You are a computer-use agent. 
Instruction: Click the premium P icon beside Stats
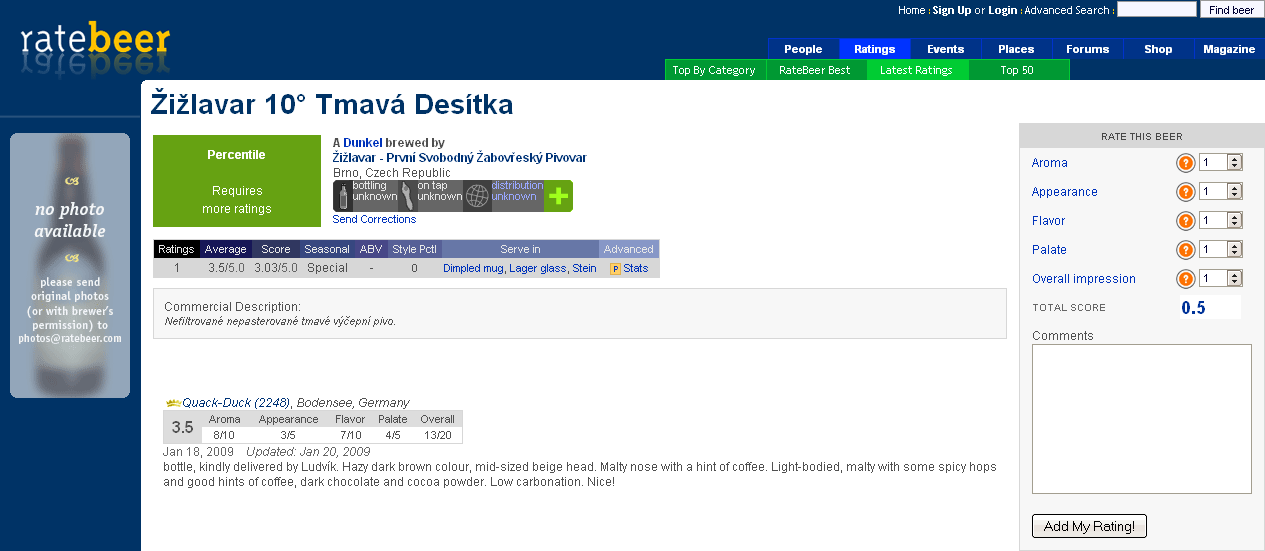[x=615, y=269]
